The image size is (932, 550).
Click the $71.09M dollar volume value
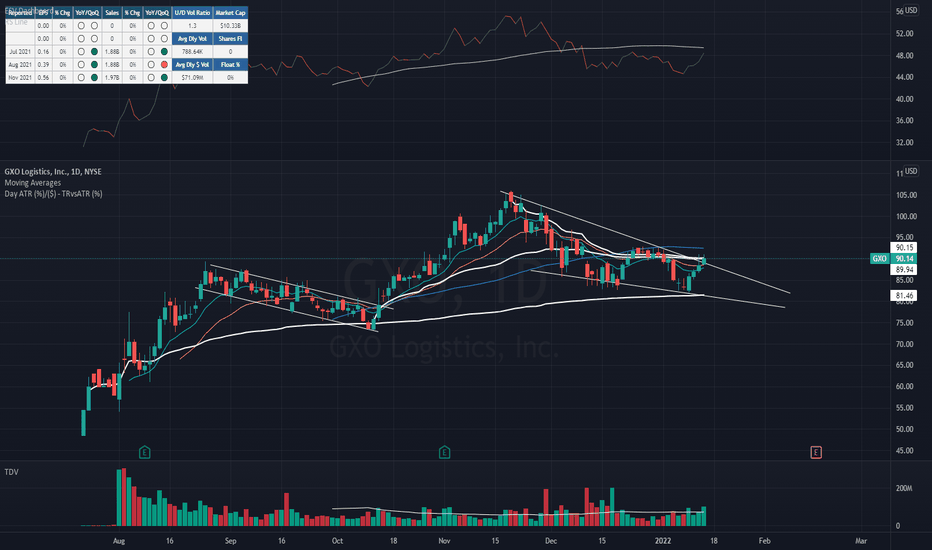point(192,77)
